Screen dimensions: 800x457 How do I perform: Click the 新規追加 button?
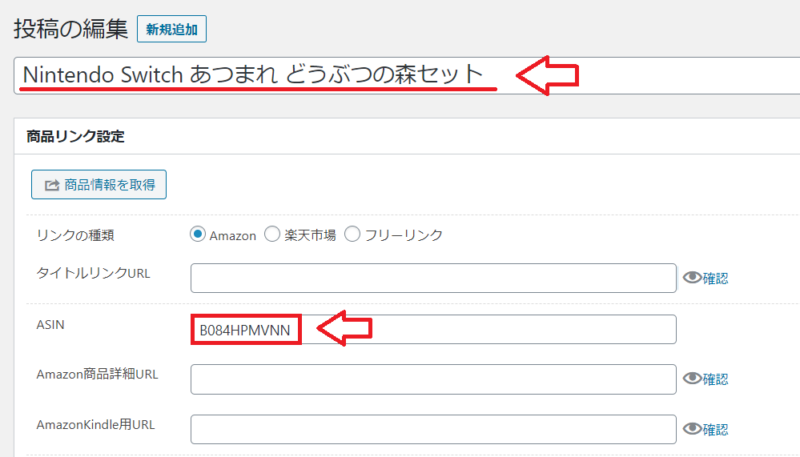(171, 29)
